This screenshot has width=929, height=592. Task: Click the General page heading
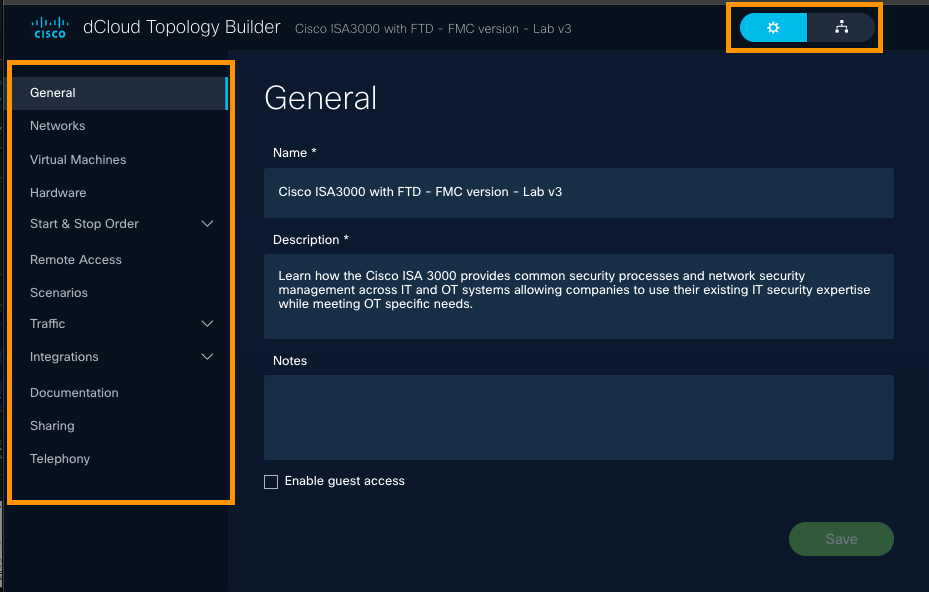point(321,98)
